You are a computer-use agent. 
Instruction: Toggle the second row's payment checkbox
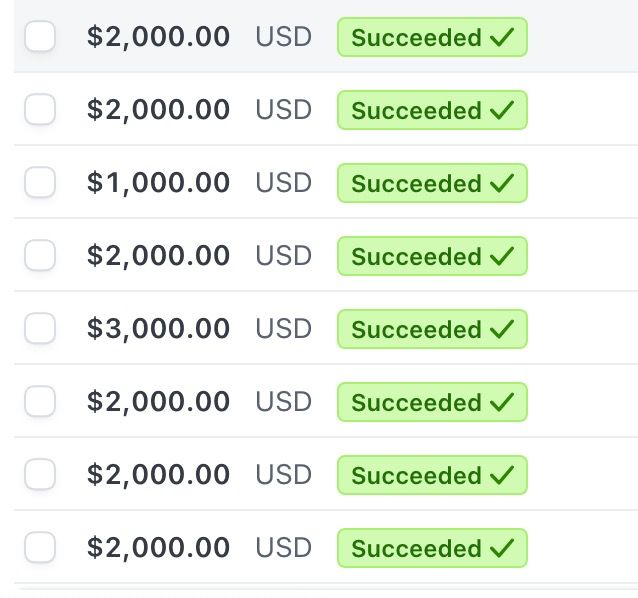pyautogui.click(x=40, y=110)
